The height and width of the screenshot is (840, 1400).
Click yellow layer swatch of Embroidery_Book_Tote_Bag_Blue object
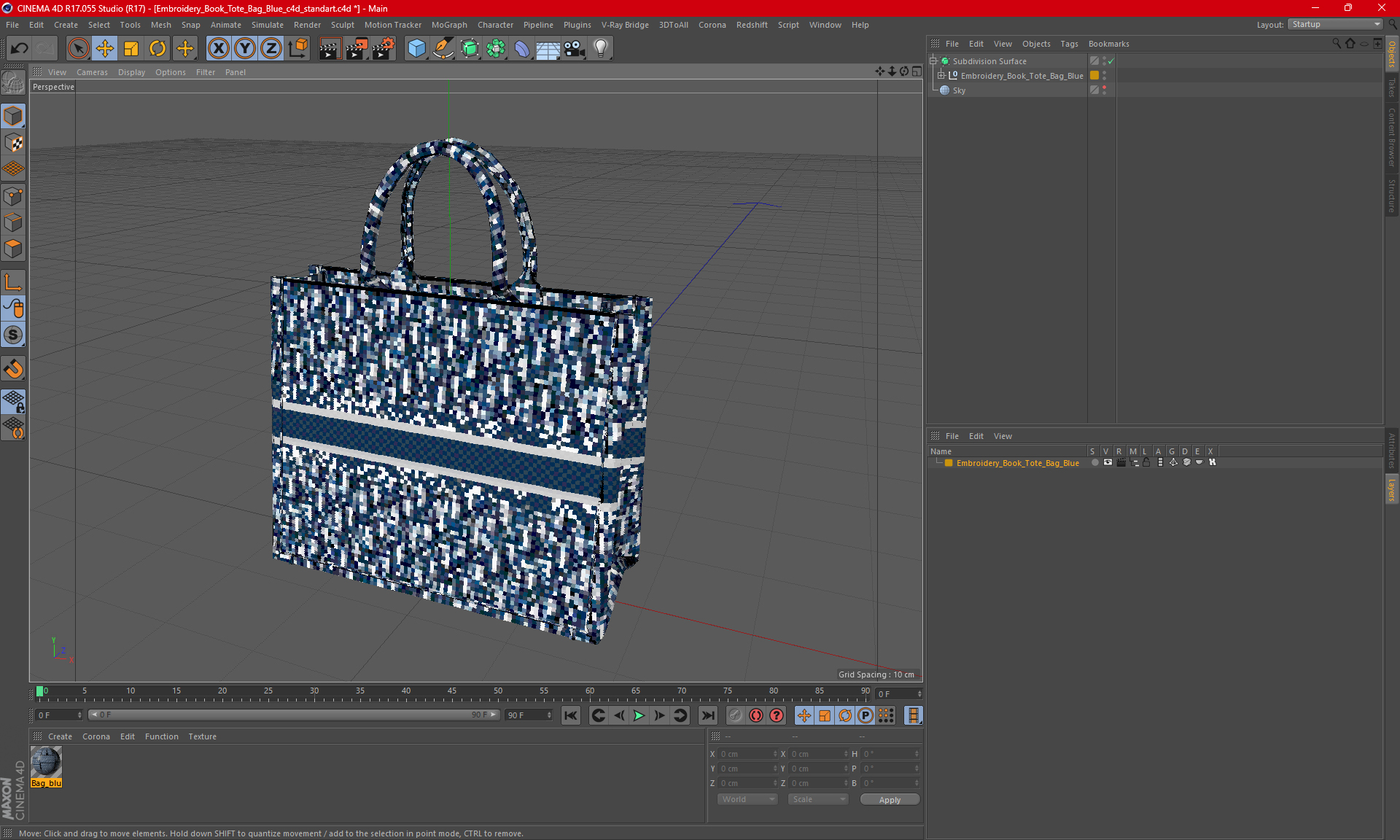point(1094,76)
